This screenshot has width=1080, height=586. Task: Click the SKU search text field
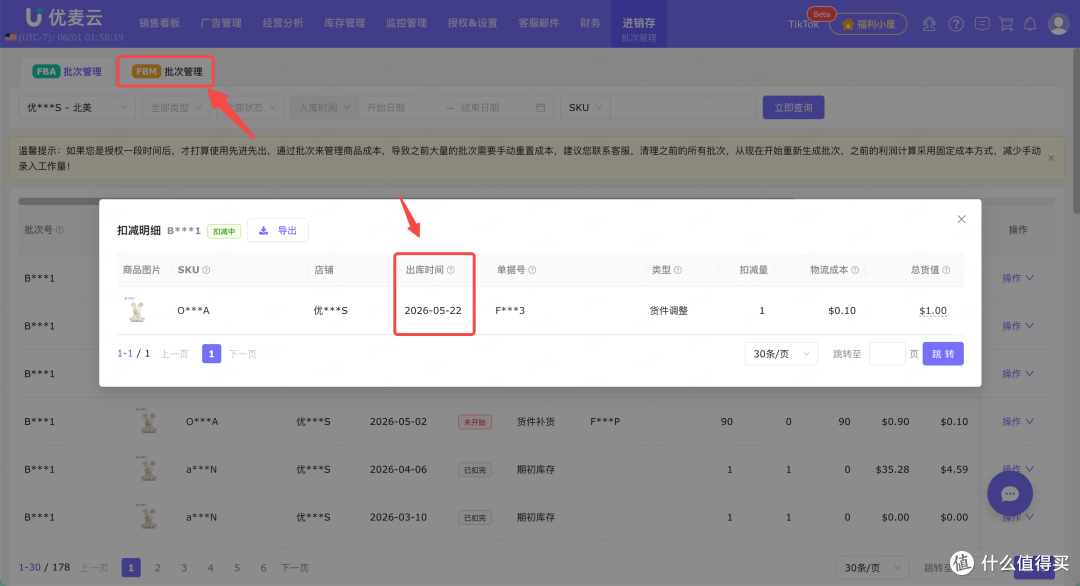(x=683, y=107)
